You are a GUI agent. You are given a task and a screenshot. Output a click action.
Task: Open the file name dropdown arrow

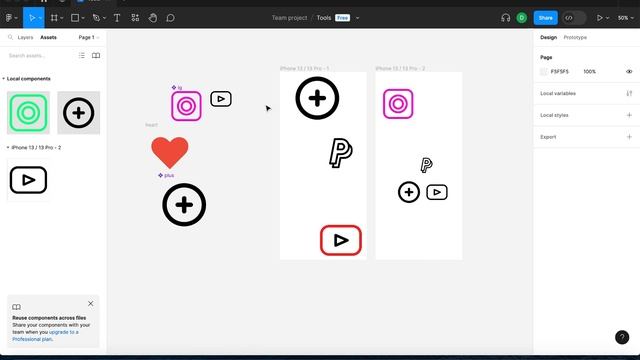(358, 18)
